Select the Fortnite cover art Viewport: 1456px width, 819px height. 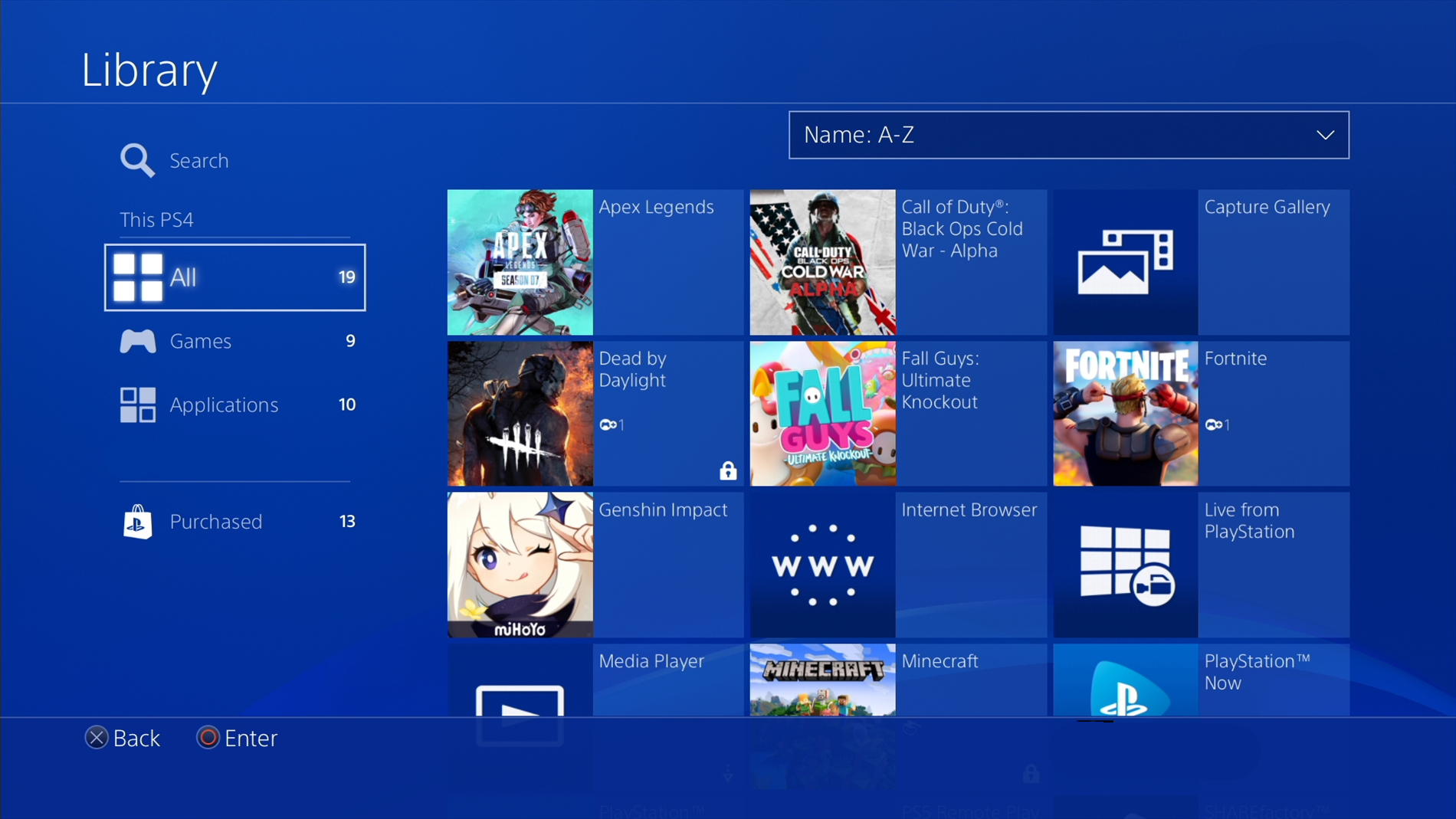[x=1125, y=414]
